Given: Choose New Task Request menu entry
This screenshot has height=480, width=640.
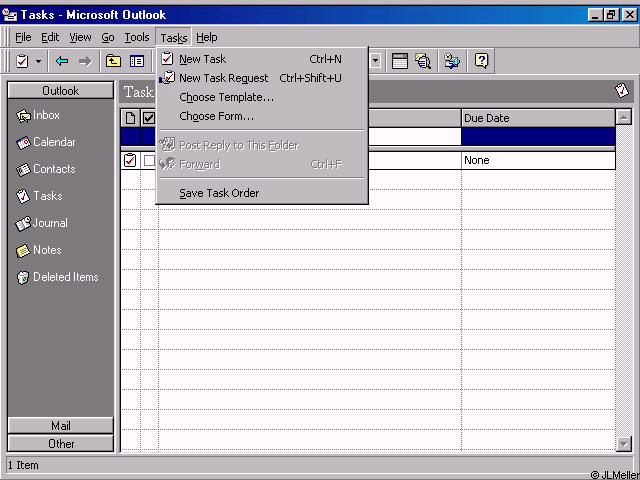Looking at the screenshot, I should 262,78.
